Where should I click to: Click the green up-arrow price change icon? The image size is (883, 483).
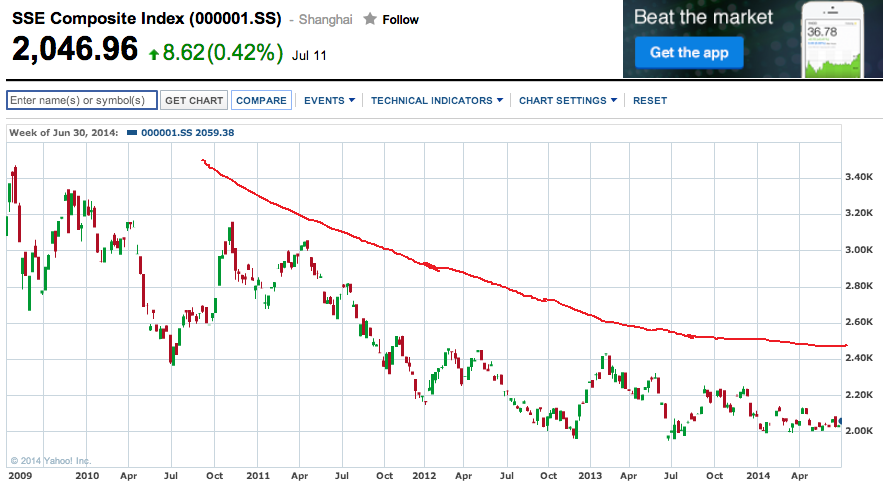point(152,52)
